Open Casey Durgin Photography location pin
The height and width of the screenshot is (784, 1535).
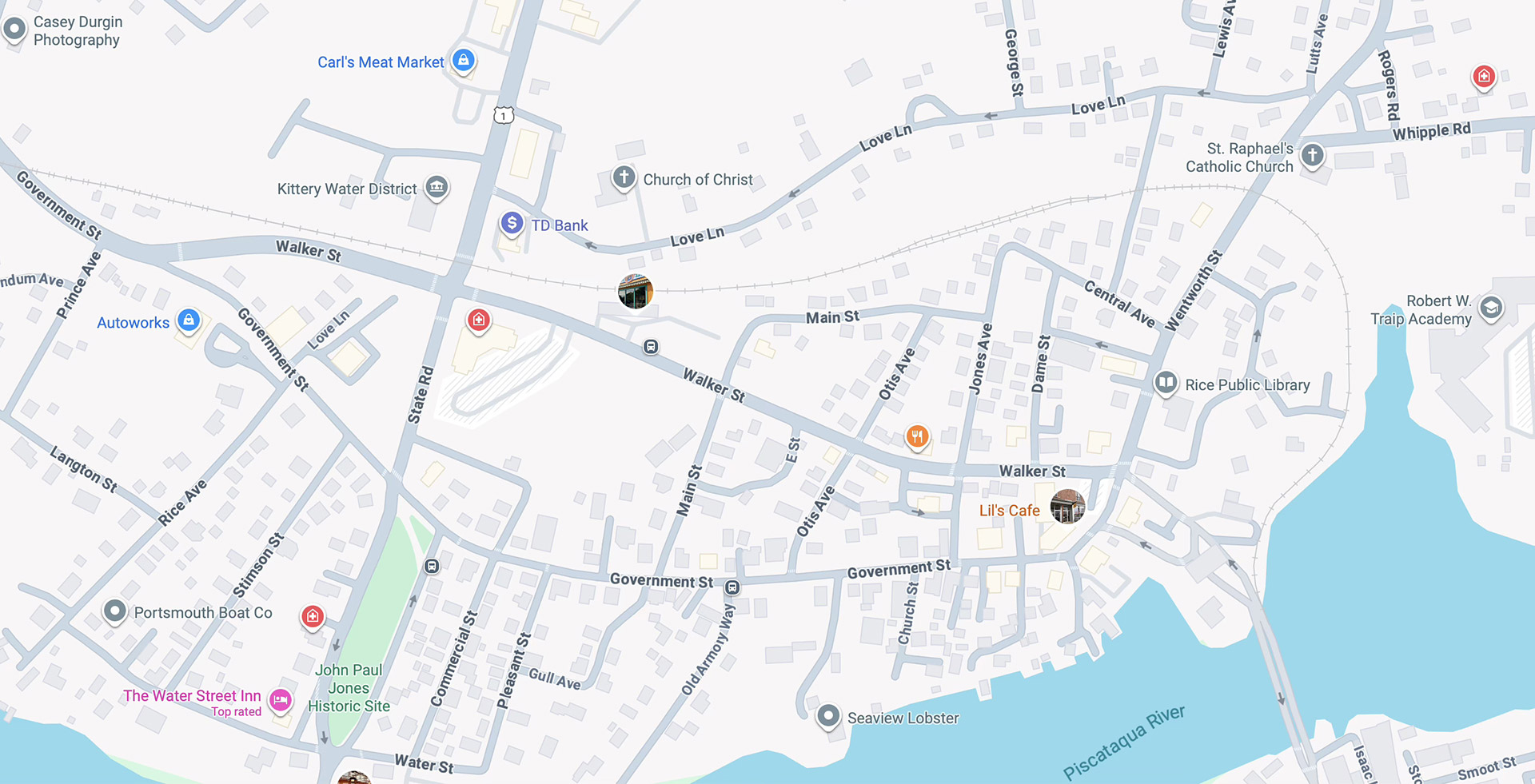tap(14, 30)
